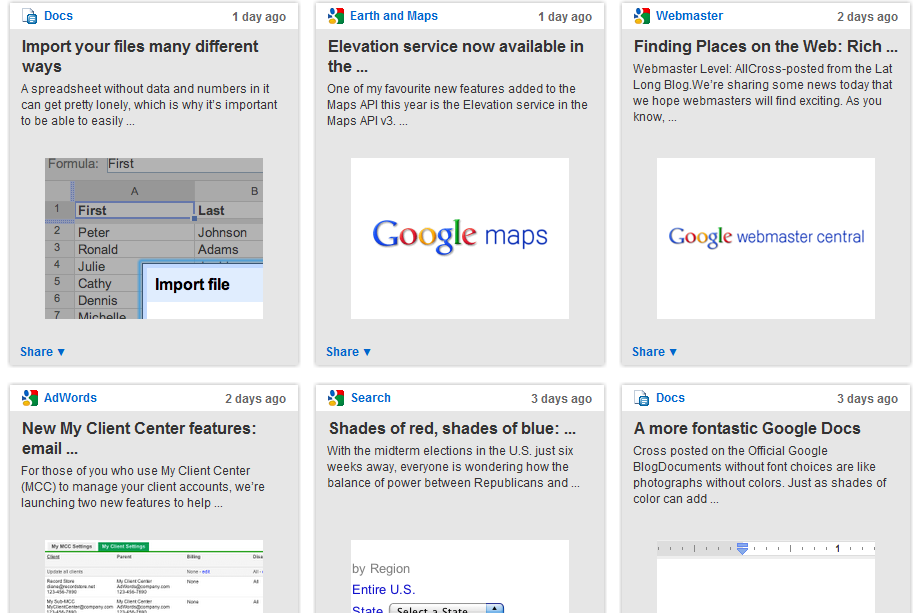Screen dimensions: 922x613
Task: Click the 'For those of you who use' summary
Action: click(143, 487)
